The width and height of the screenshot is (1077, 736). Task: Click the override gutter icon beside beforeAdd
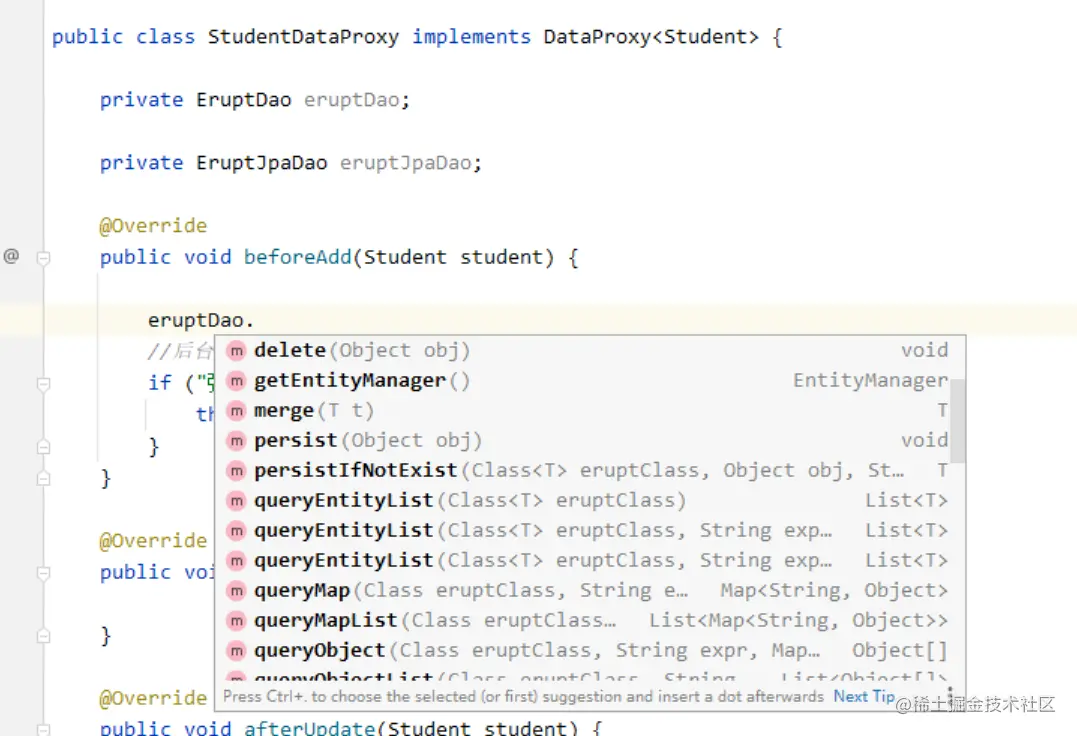click(11, 257)
